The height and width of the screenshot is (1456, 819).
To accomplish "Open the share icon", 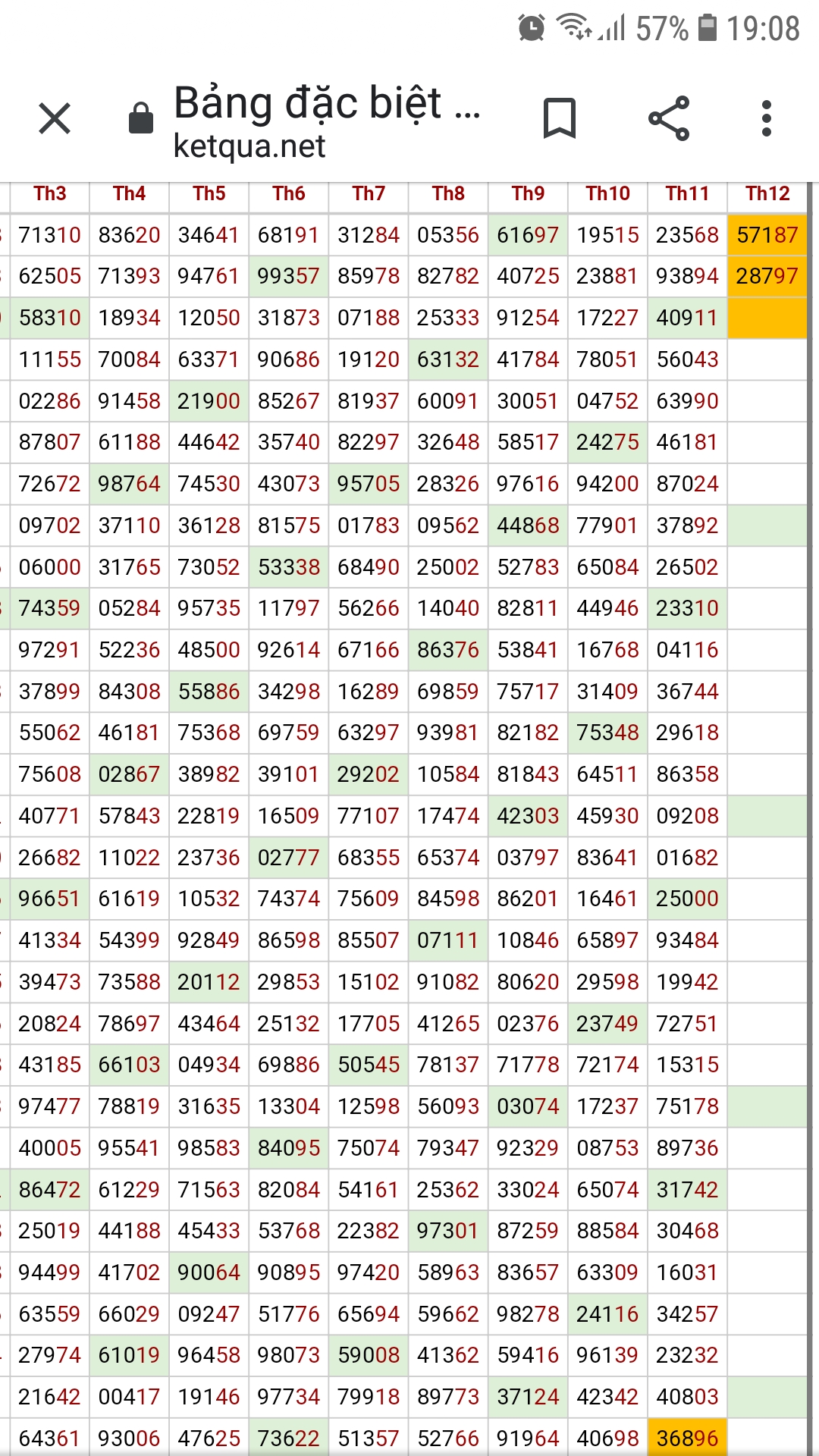I will (x=669, y=118).
